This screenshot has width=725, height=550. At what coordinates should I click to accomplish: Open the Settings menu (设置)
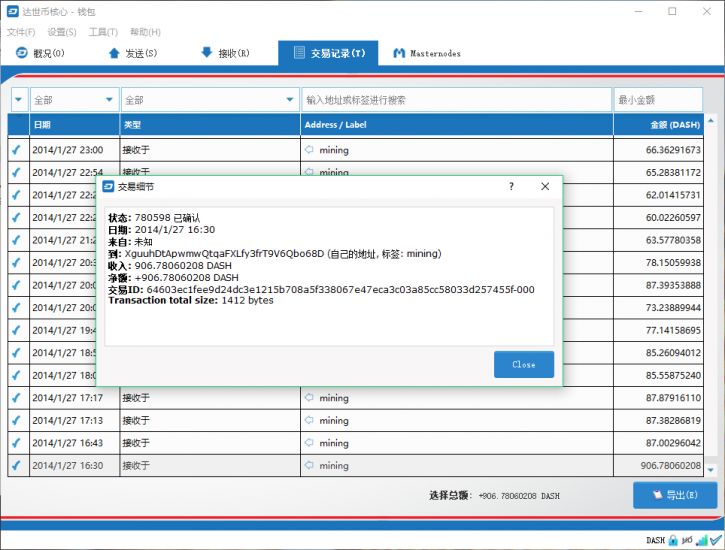[x=62, y=32]
